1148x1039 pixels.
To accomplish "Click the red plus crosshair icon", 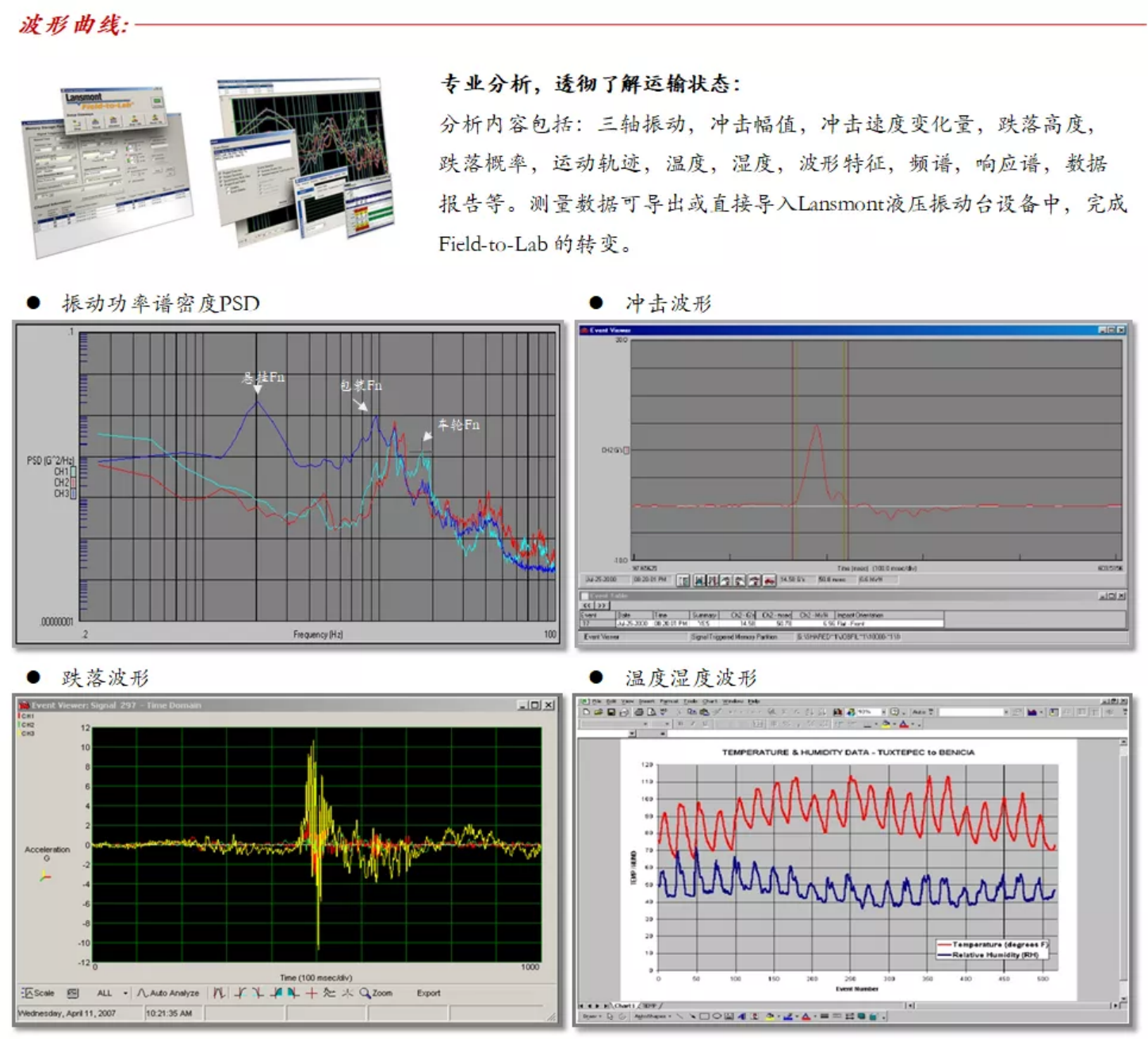I will (312, 993).
